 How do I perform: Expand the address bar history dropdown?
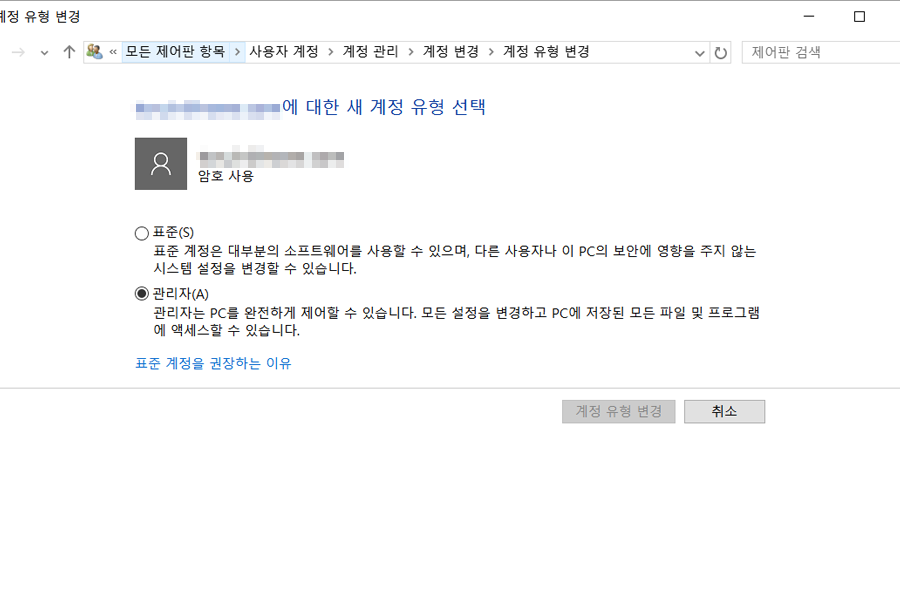click(x=699, y=53)
